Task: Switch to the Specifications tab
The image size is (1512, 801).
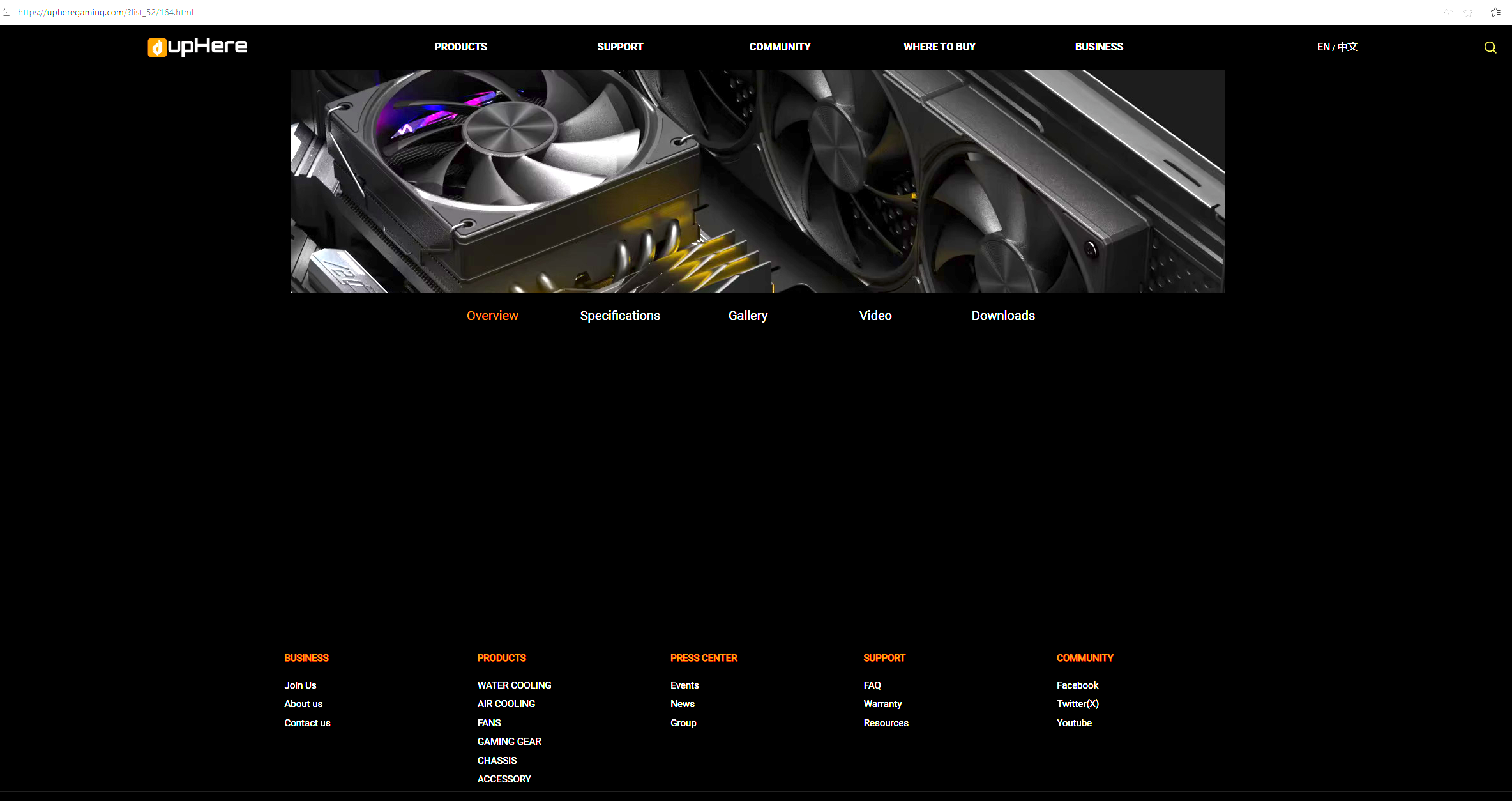Action: tap(620, 316)
